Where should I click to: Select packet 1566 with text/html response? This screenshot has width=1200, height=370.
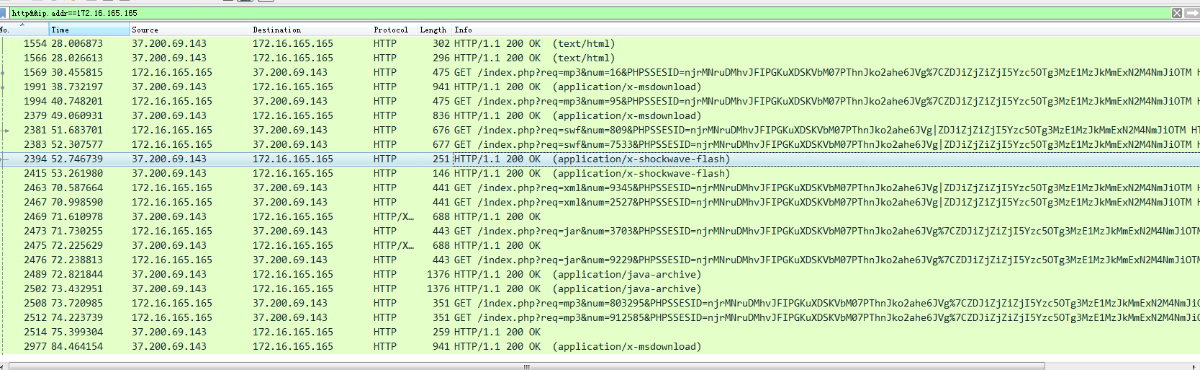(600, 58)
